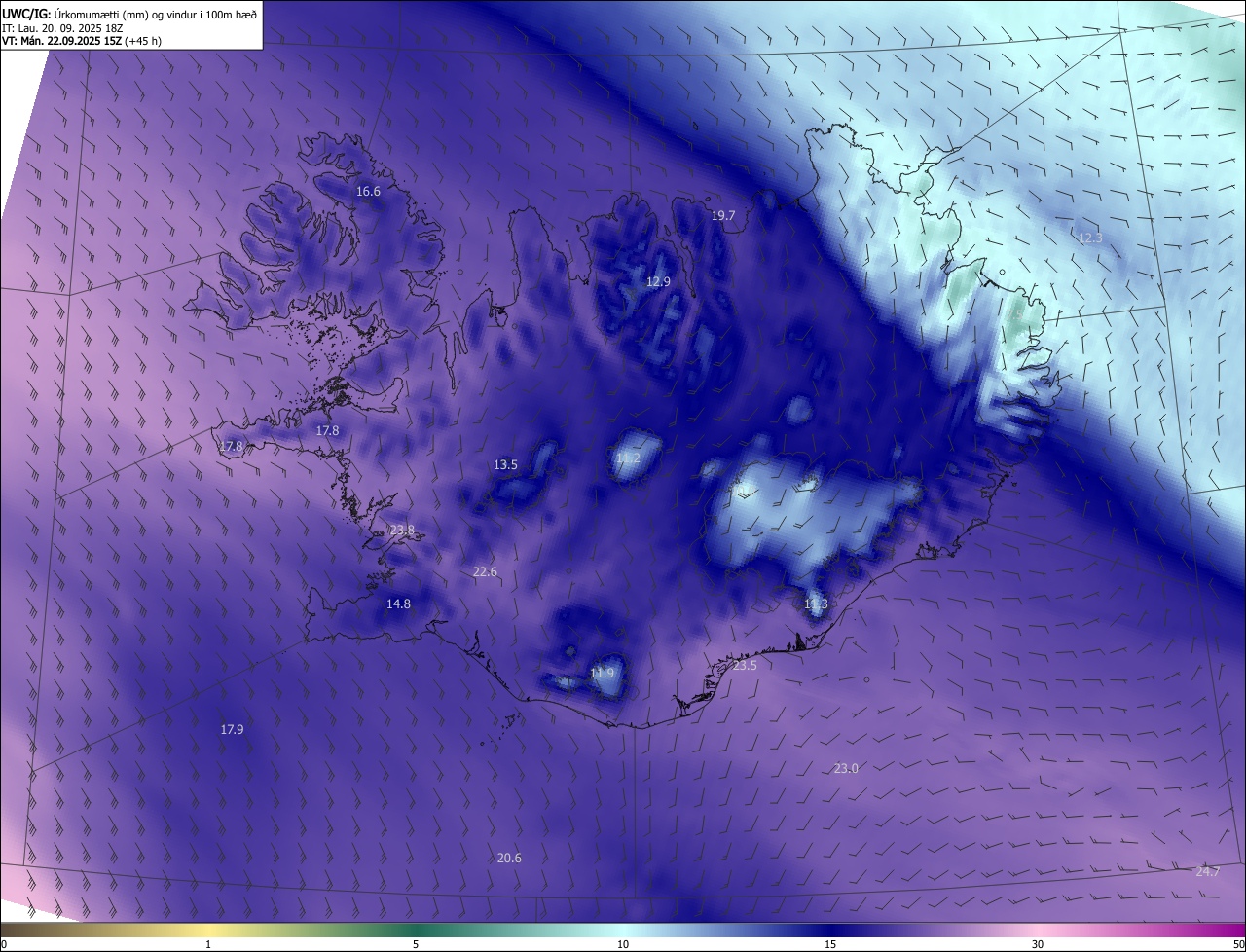
Task: Select the 12.3 value in the northeast
Action: (1090, 238)
